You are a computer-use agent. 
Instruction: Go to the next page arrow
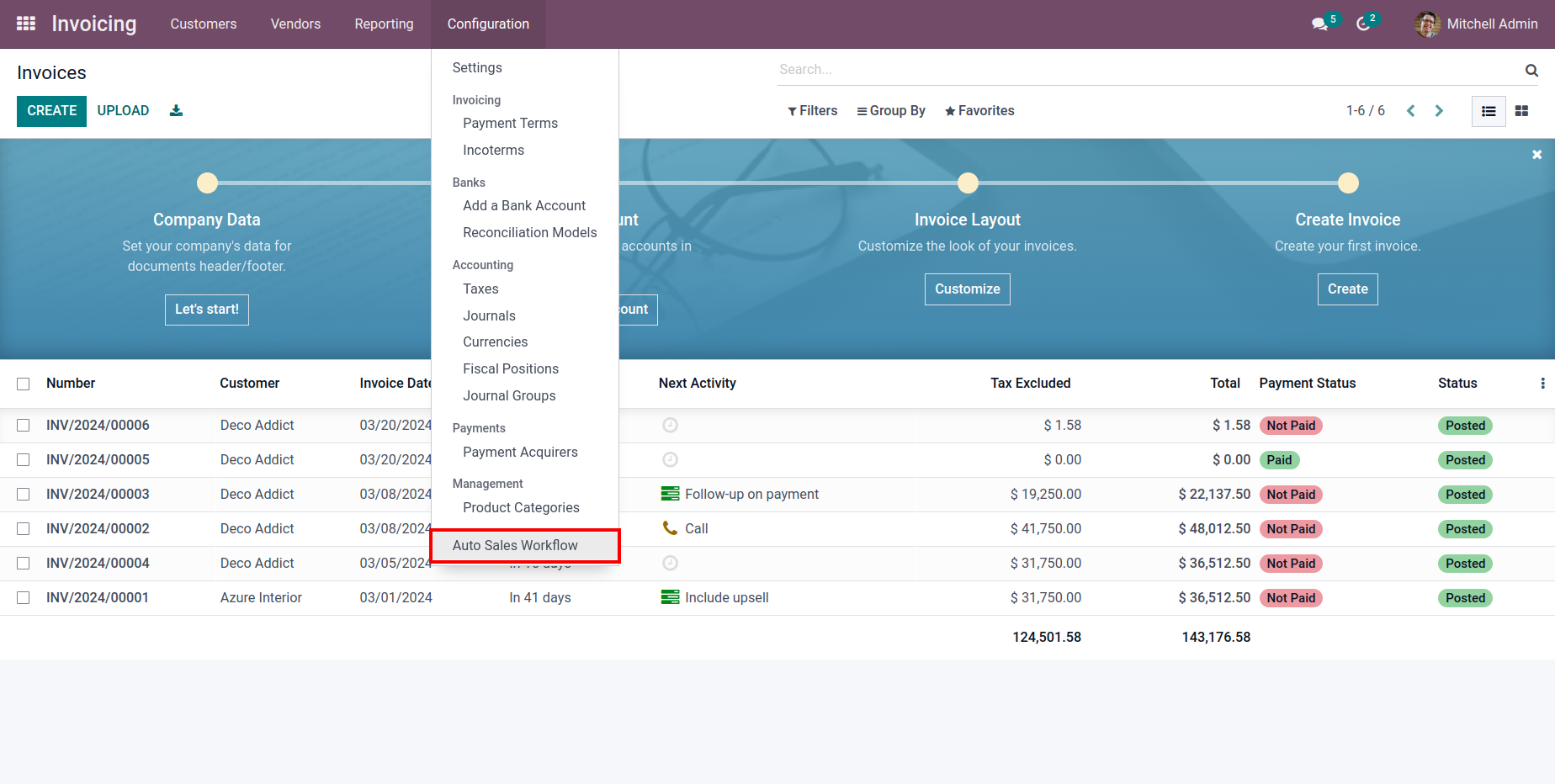coord(1439,111)
